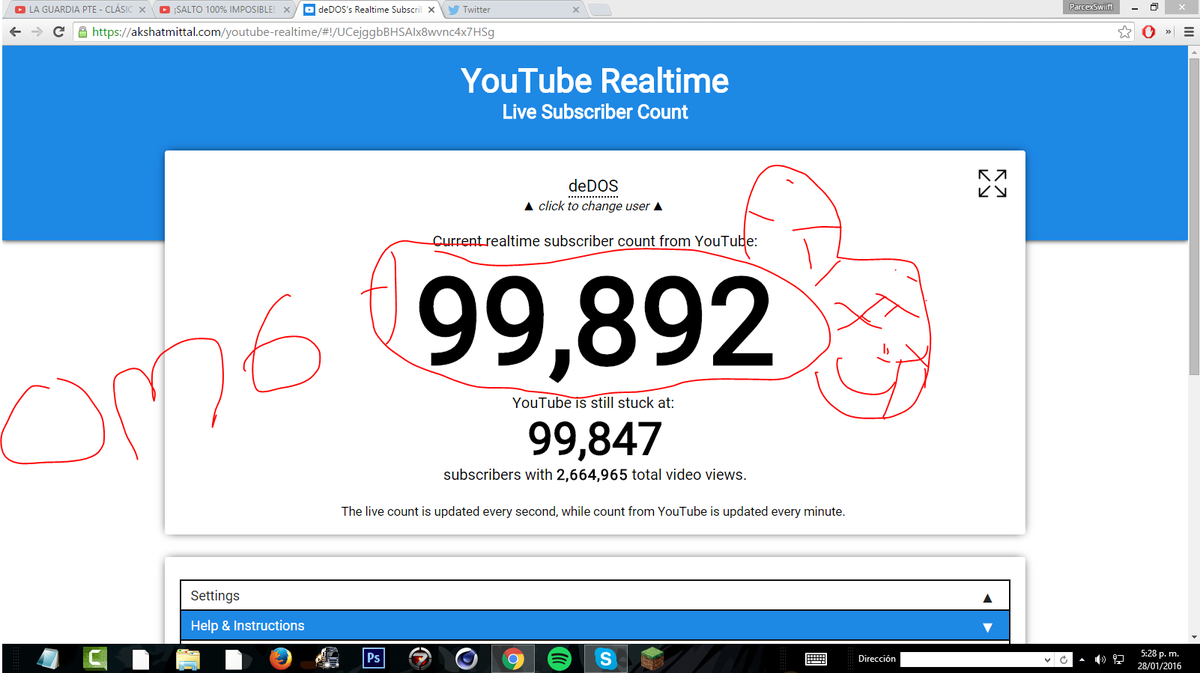This screenshot has height=673, width=1200.
Task: Switch to Chrome in the taskbar
Action: (x=513, y=659)
